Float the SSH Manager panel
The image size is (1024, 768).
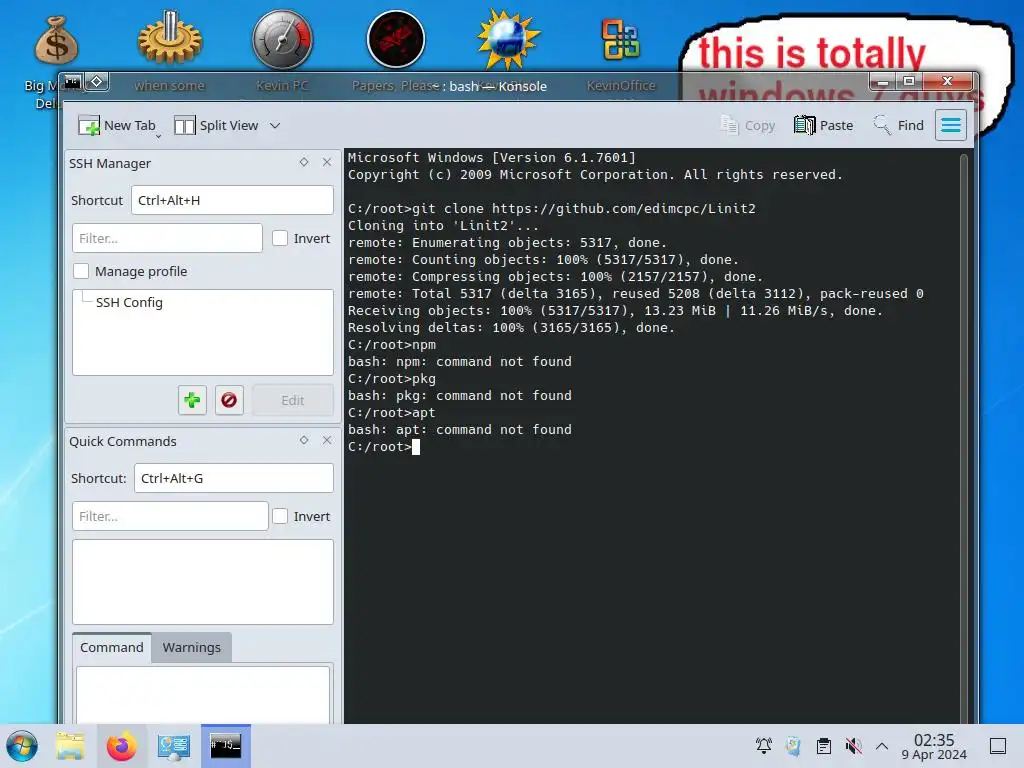(x=304, y=162)
